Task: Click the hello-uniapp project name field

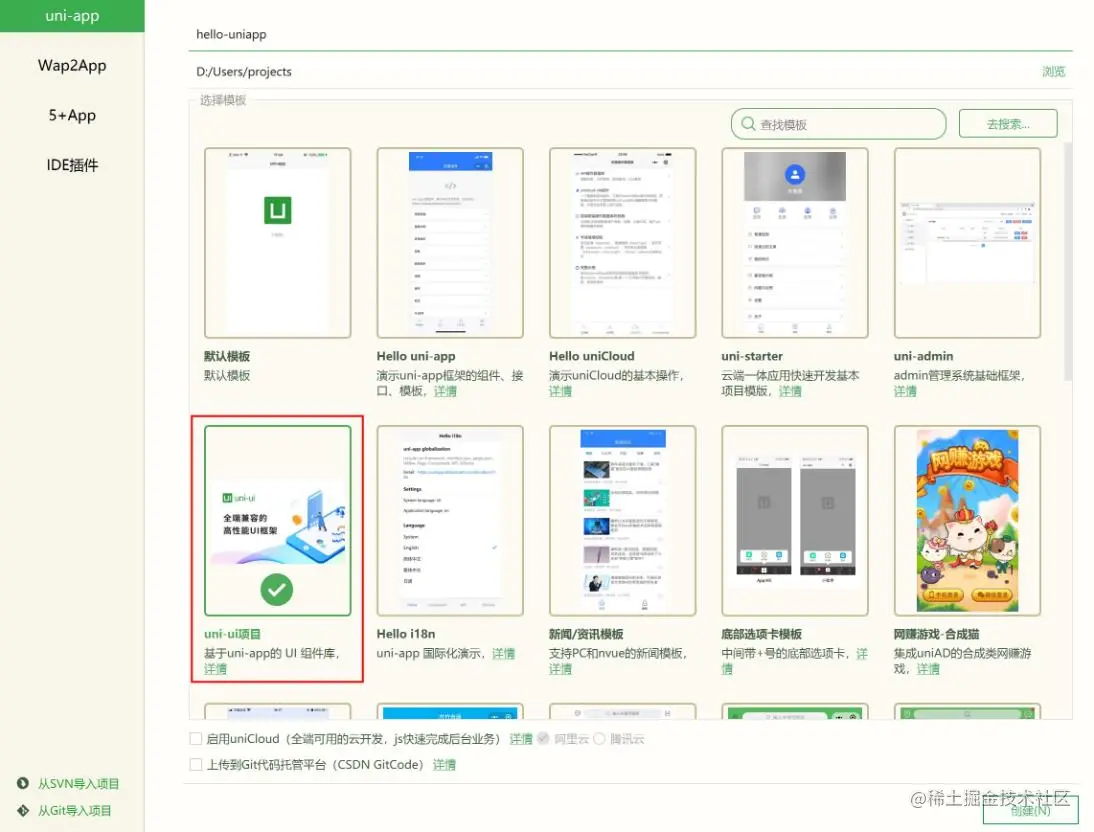Action: point(400,33)
